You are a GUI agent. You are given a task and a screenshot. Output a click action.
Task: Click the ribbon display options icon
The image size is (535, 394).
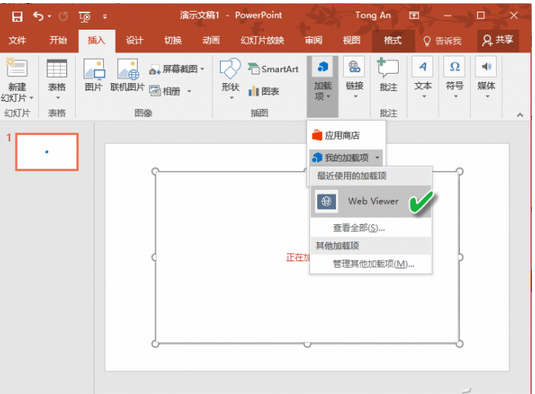414,15
